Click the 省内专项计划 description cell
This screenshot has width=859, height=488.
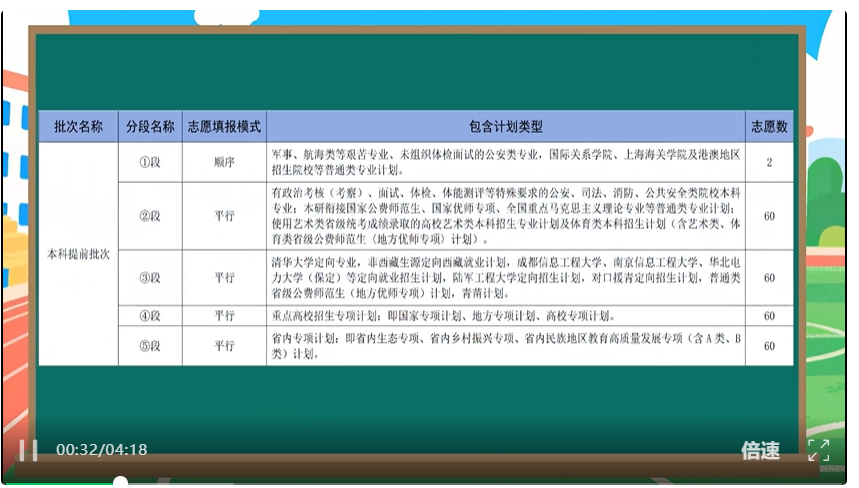click(506, 346)
